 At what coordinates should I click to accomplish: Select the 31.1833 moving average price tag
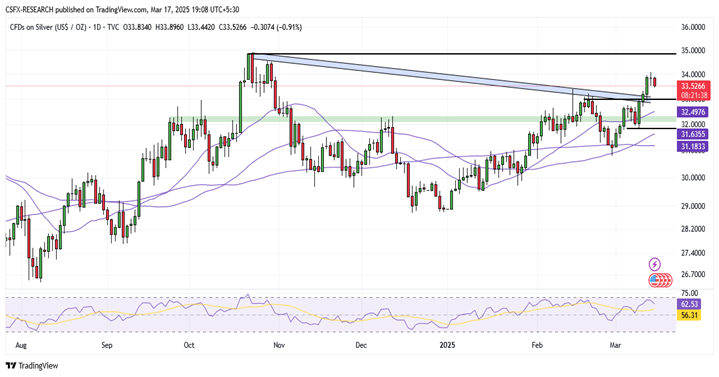pyautogui.click(x=693, y=146)
